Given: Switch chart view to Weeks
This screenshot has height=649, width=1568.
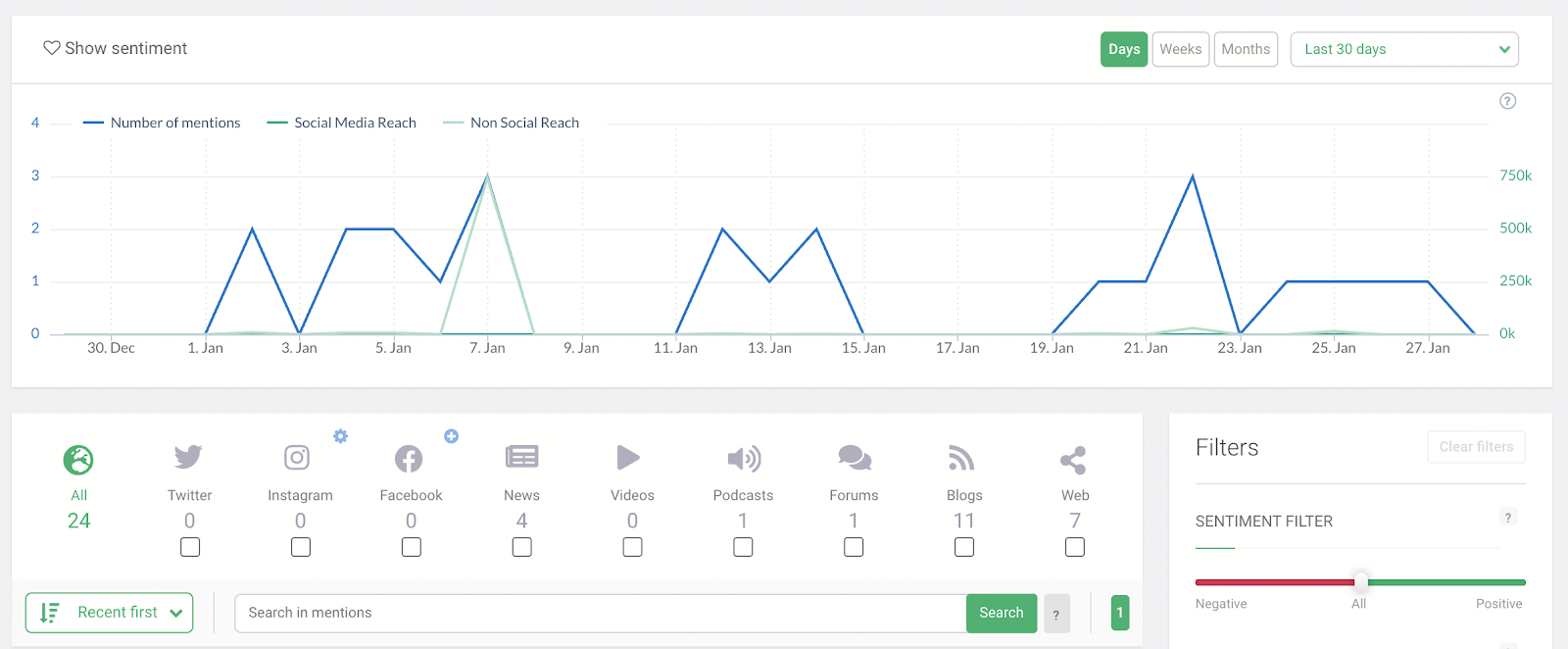Looking at the screenshot, I should pyautogui.click(x=1180, y=49).
